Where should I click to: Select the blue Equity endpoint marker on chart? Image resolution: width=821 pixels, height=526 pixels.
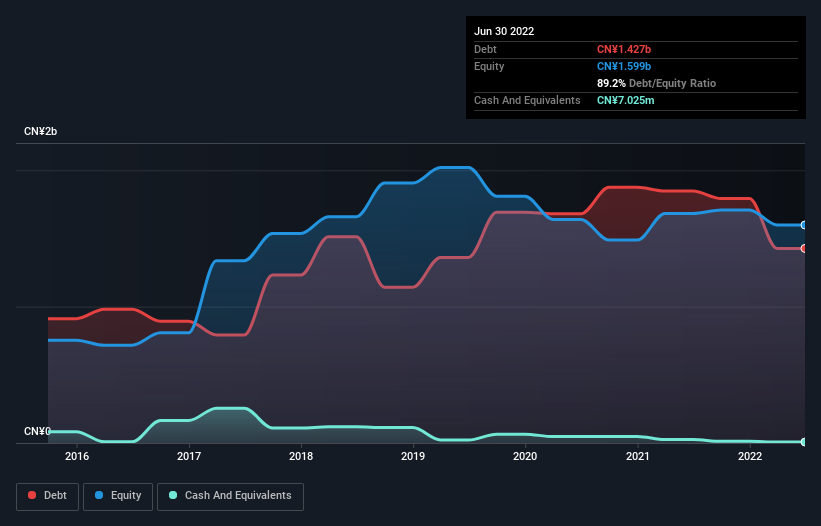(x=804, y=225)
